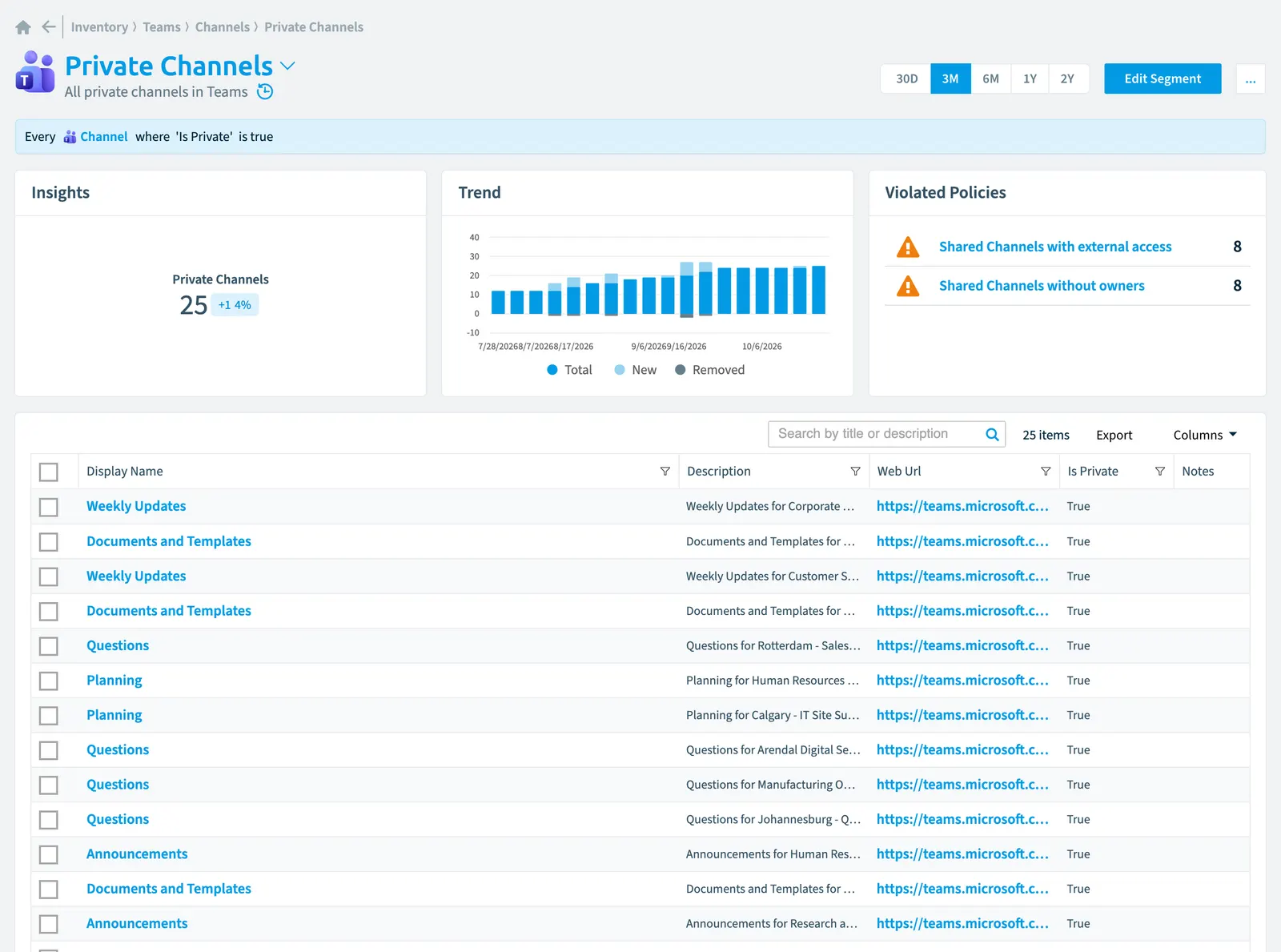This screenshot has height=952, width=1281.
Task: Open the Channel link in query bar
Action: click(x=104, y=137)
